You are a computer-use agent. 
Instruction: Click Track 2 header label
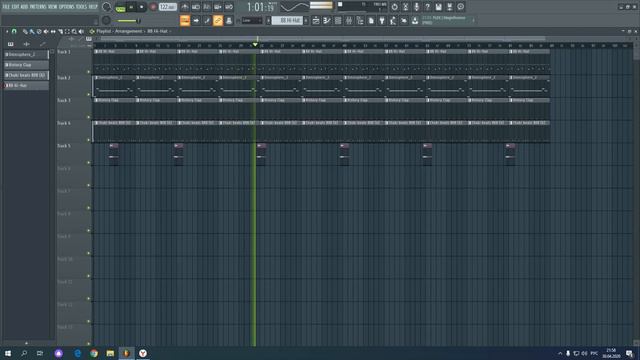pyautogui.click(x=64, y=78)
